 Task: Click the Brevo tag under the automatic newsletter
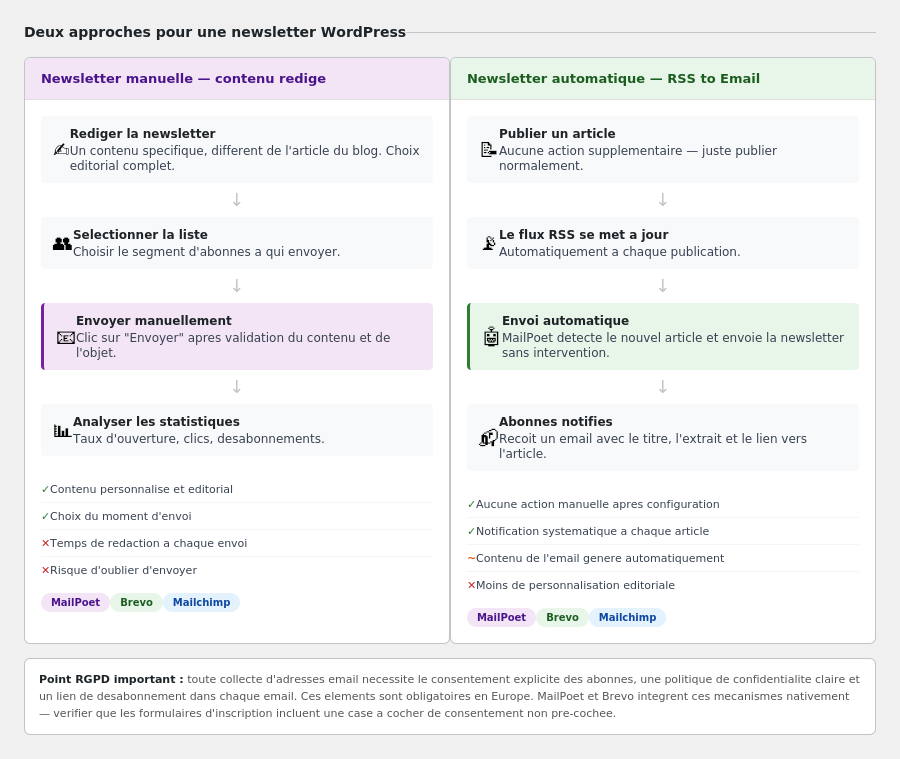tap(562, 617)
